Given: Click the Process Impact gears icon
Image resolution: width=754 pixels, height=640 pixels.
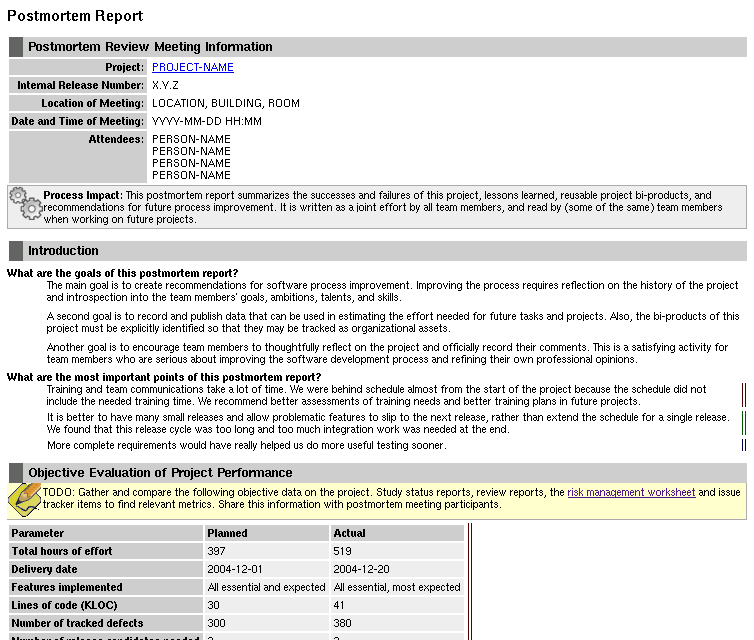Looking at the screenshot, I should [25, 204].
